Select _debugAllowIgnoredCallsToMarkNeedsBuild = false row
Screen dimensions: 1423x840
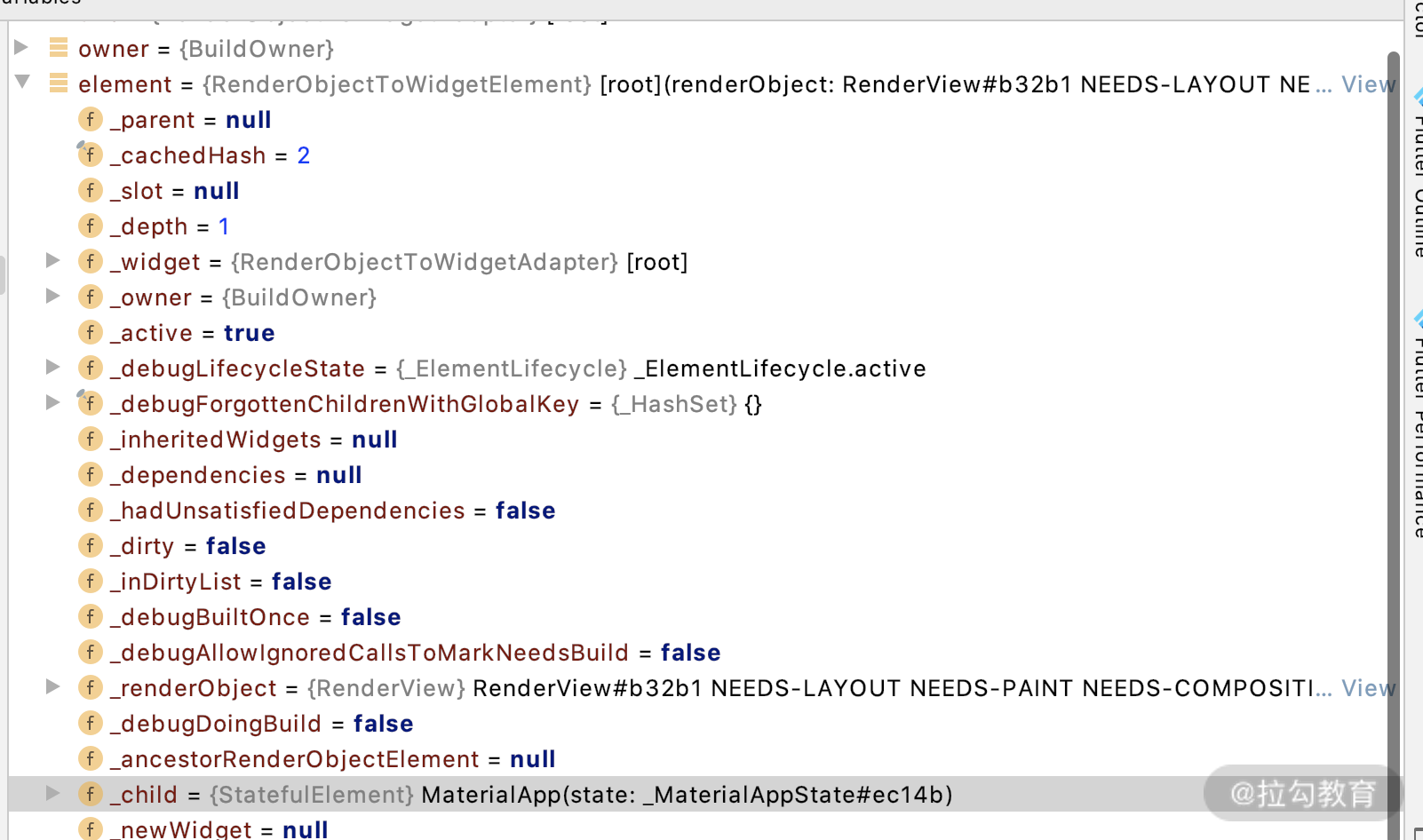(416, 653)
